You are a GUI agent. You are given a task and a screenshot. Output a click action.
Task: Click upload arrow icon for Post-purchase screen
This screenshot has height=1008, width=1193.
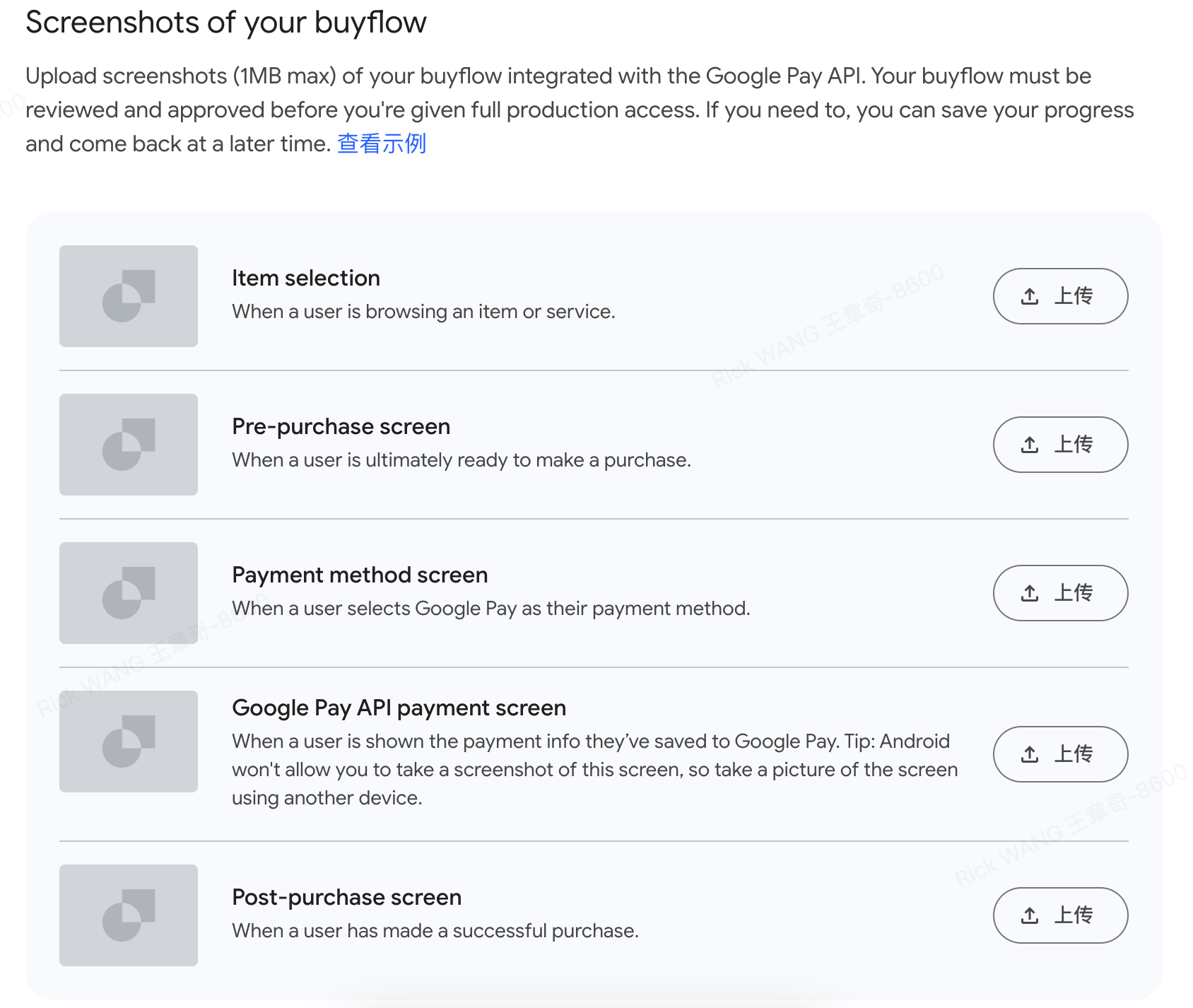coord(1030,915)
